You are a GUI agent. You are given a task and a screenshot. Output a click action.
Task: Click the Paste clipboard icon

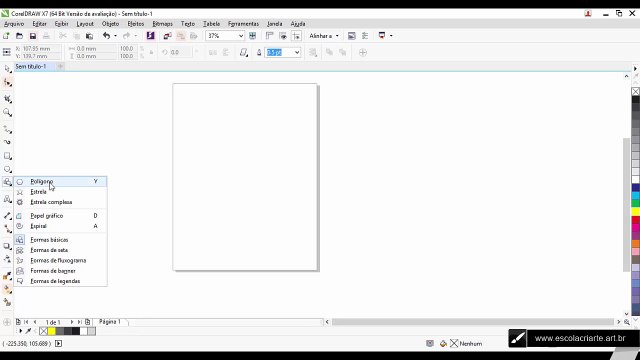tap(89, 36)
